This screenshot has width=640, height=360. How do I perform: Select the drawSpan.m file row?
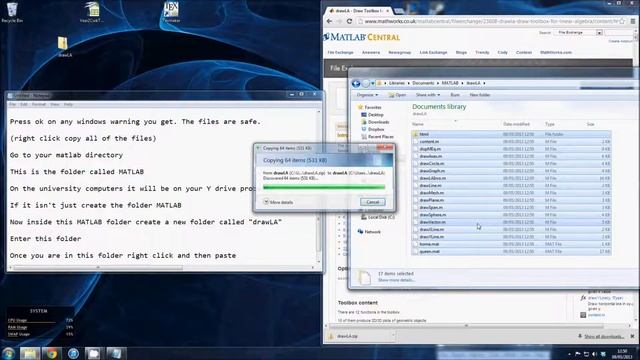(x=511, y=208)
